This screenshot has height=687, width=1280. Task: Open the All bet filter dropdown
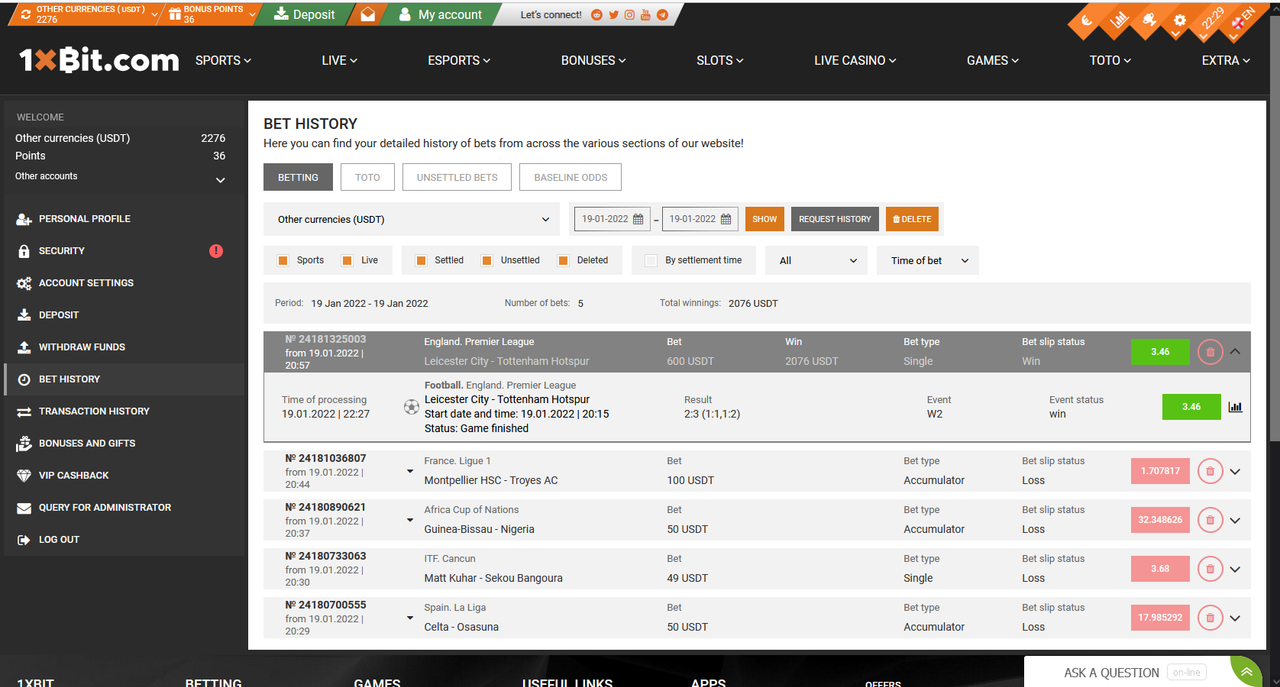click(817, 260)
